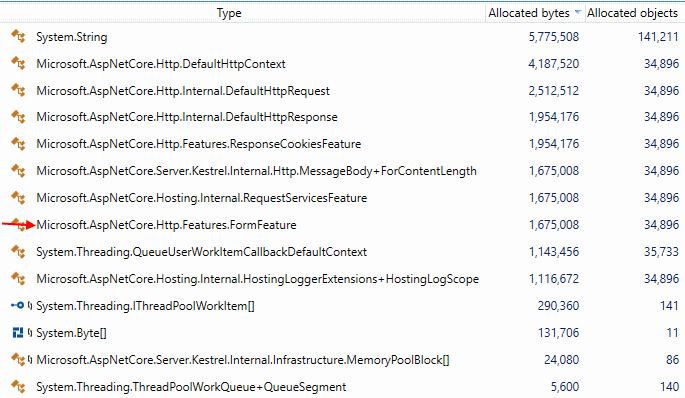Select the Internal.DefaultHttpRequest type row
Viewport: 685px width, 398px height.
[342, 91]
